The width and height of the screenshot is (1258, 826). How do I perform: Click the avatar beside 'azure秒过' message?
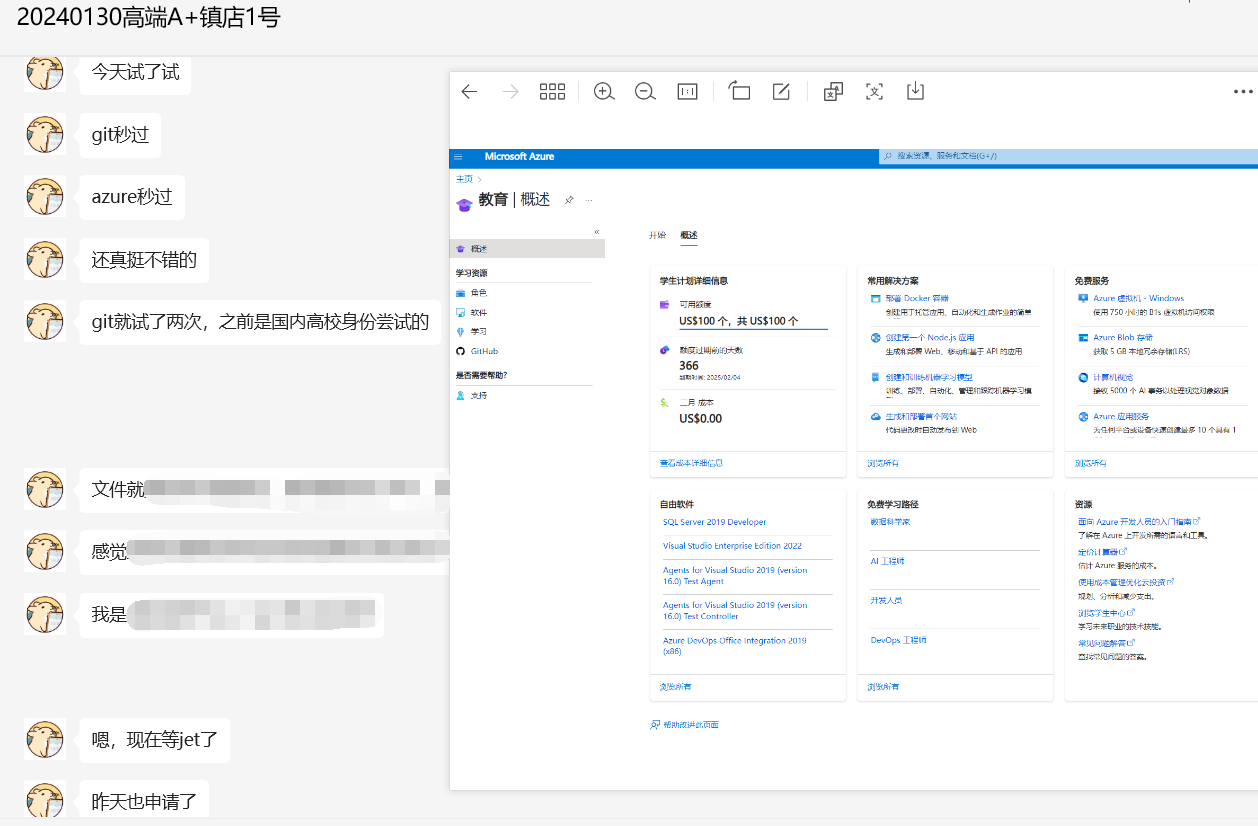[45, 197]
